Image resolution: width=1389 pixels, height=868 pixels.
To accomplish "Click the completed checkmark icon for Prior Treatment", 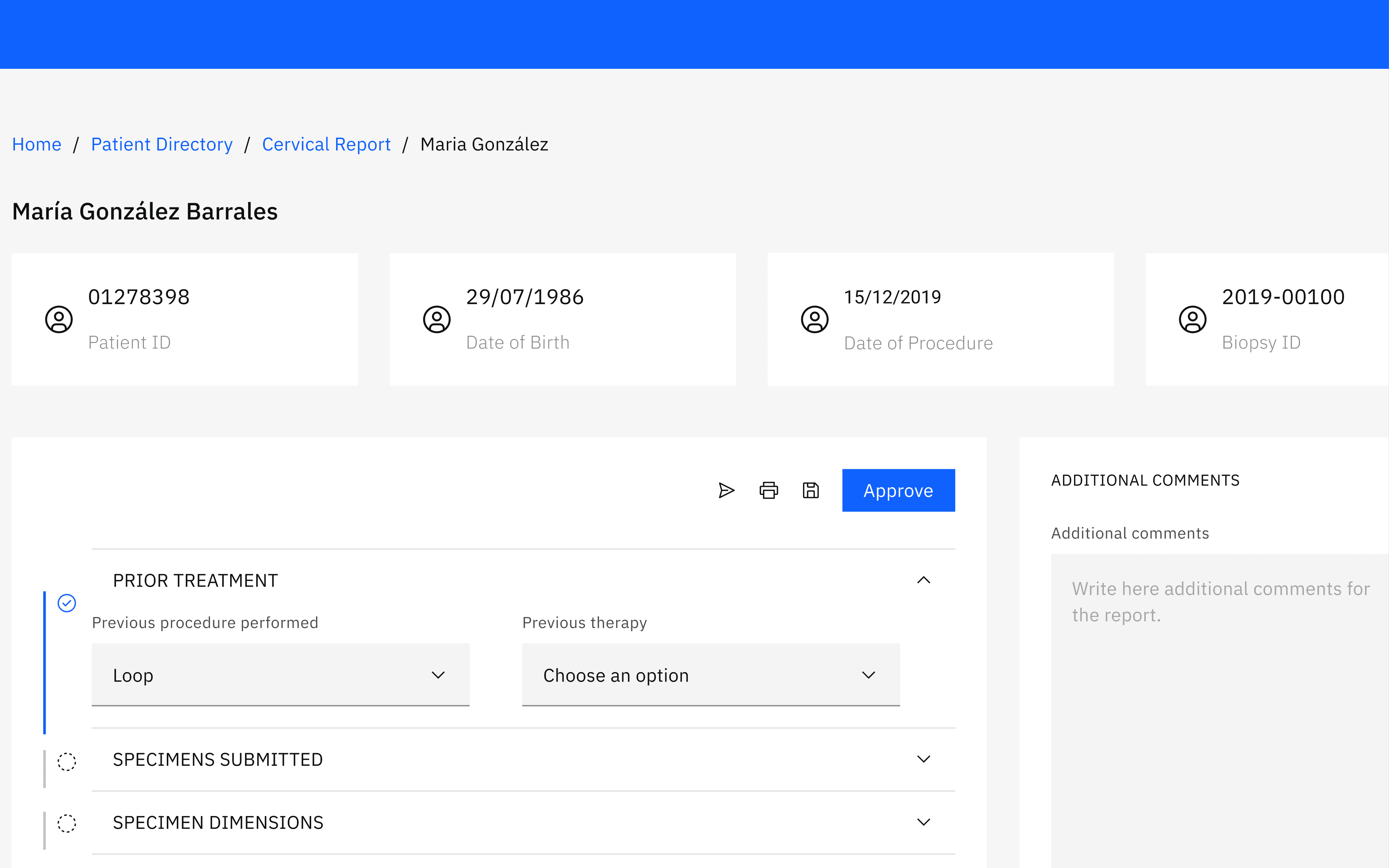I will (x=66, y=603).
